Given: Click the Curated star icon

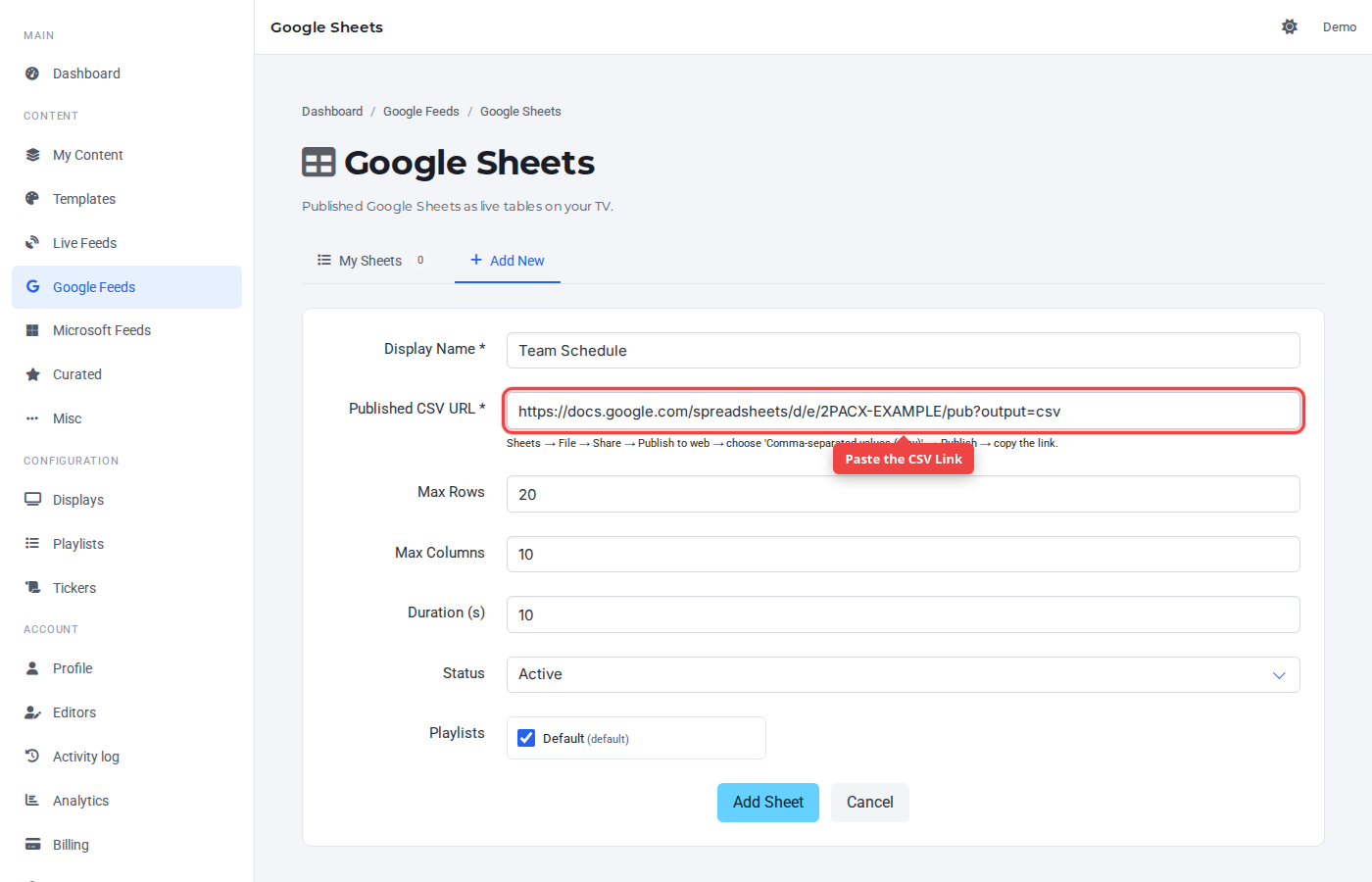Looking at the screenshot, I should [x=32, y=374].
